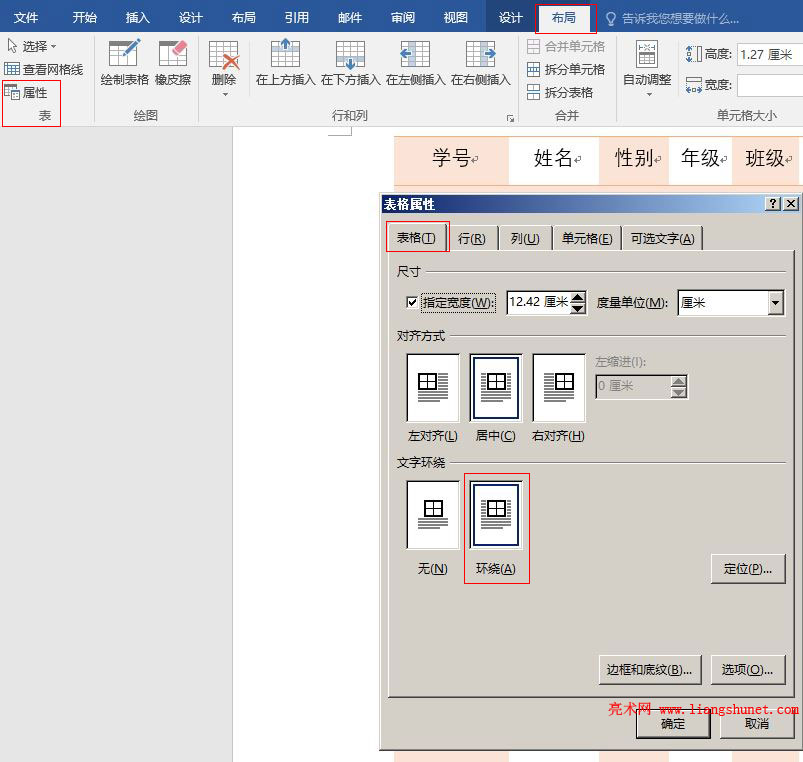
Task: Switch to the 审阅 ribbon tab
Action: [403, 18]
